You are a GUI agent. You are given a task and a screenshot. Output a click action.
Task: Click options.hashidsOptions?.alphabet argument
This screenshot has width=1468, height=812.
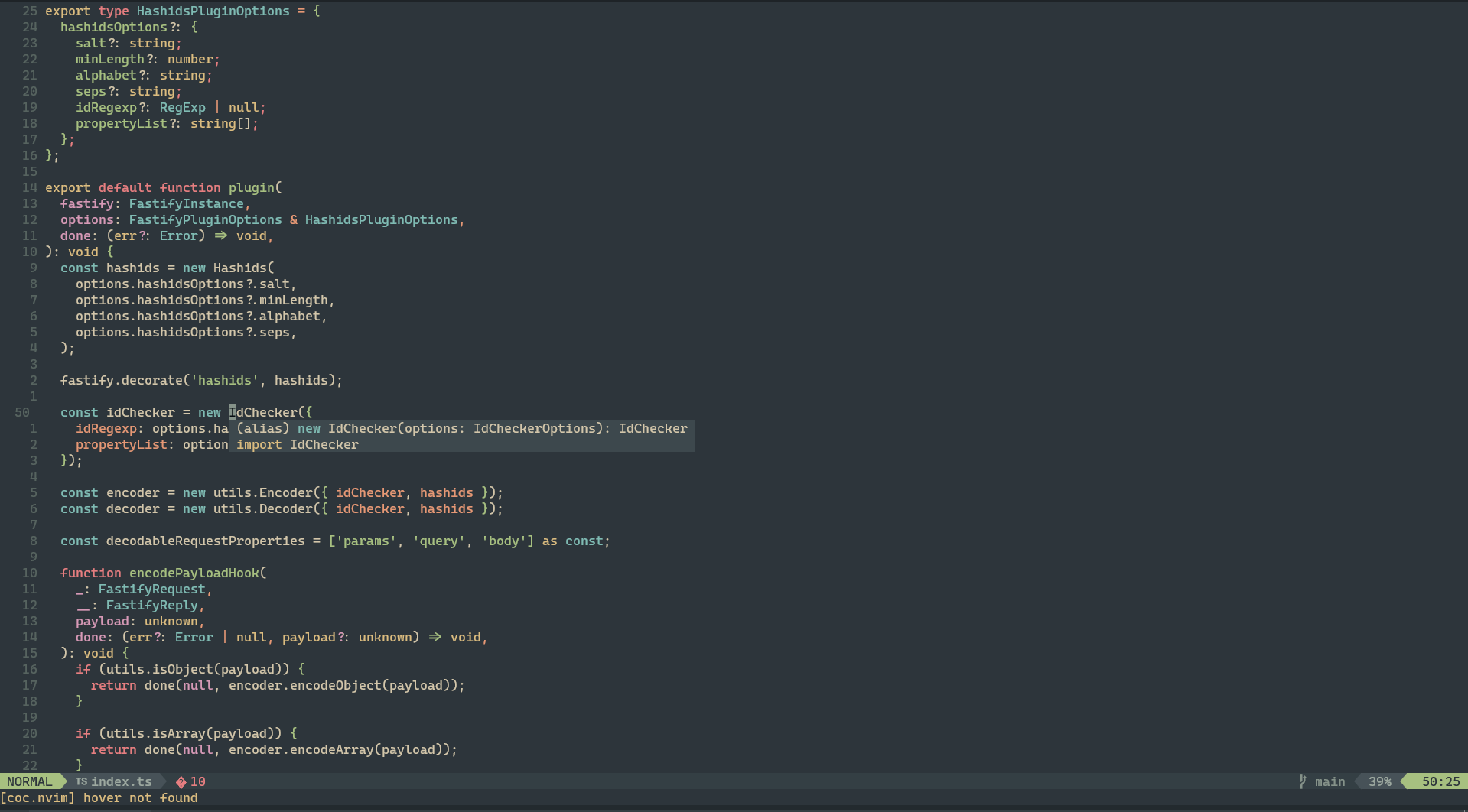click(x=198, y=316)
